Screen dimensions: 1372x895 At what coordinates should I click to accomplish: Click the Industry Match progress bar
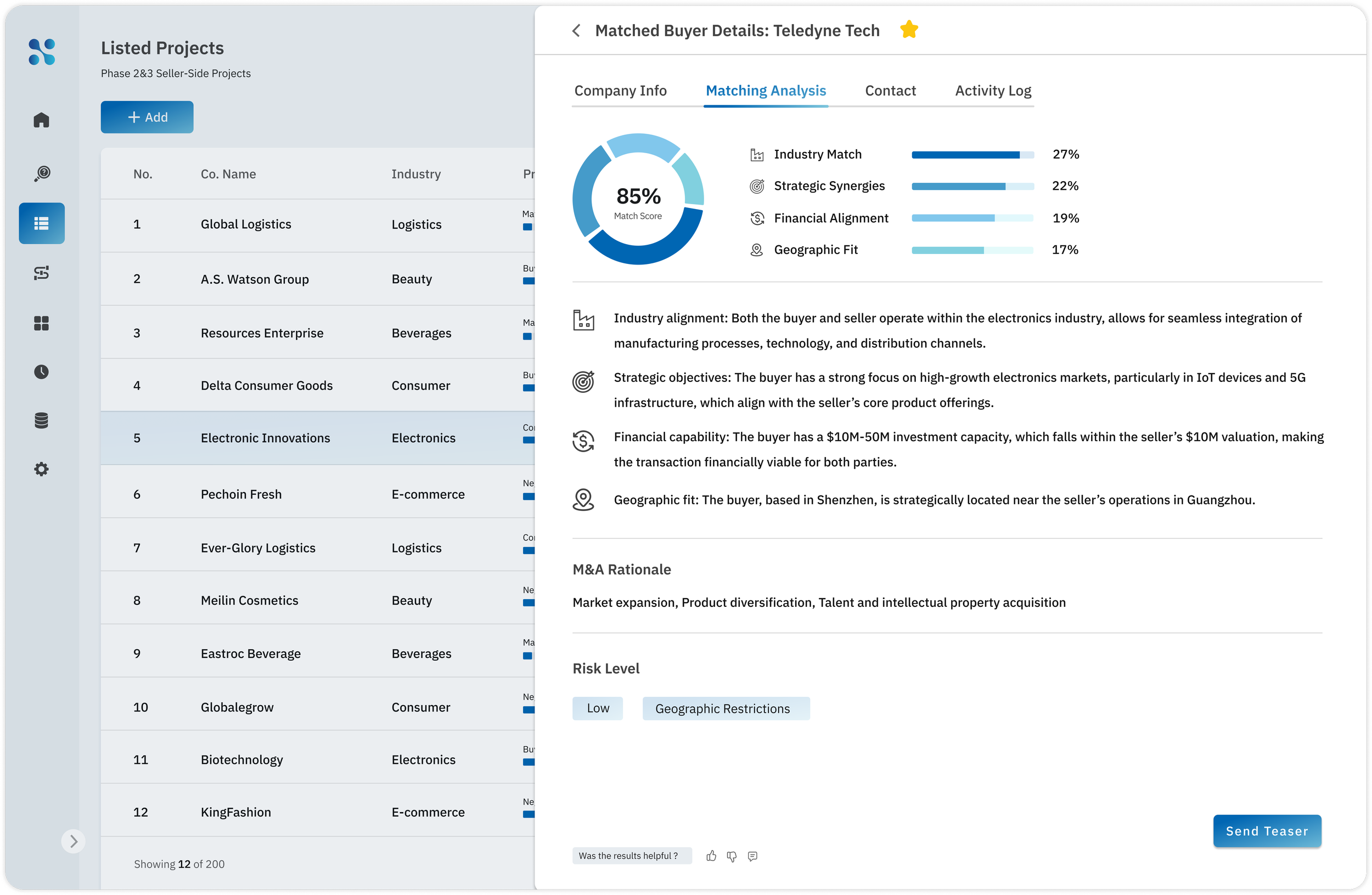point(972,154)
